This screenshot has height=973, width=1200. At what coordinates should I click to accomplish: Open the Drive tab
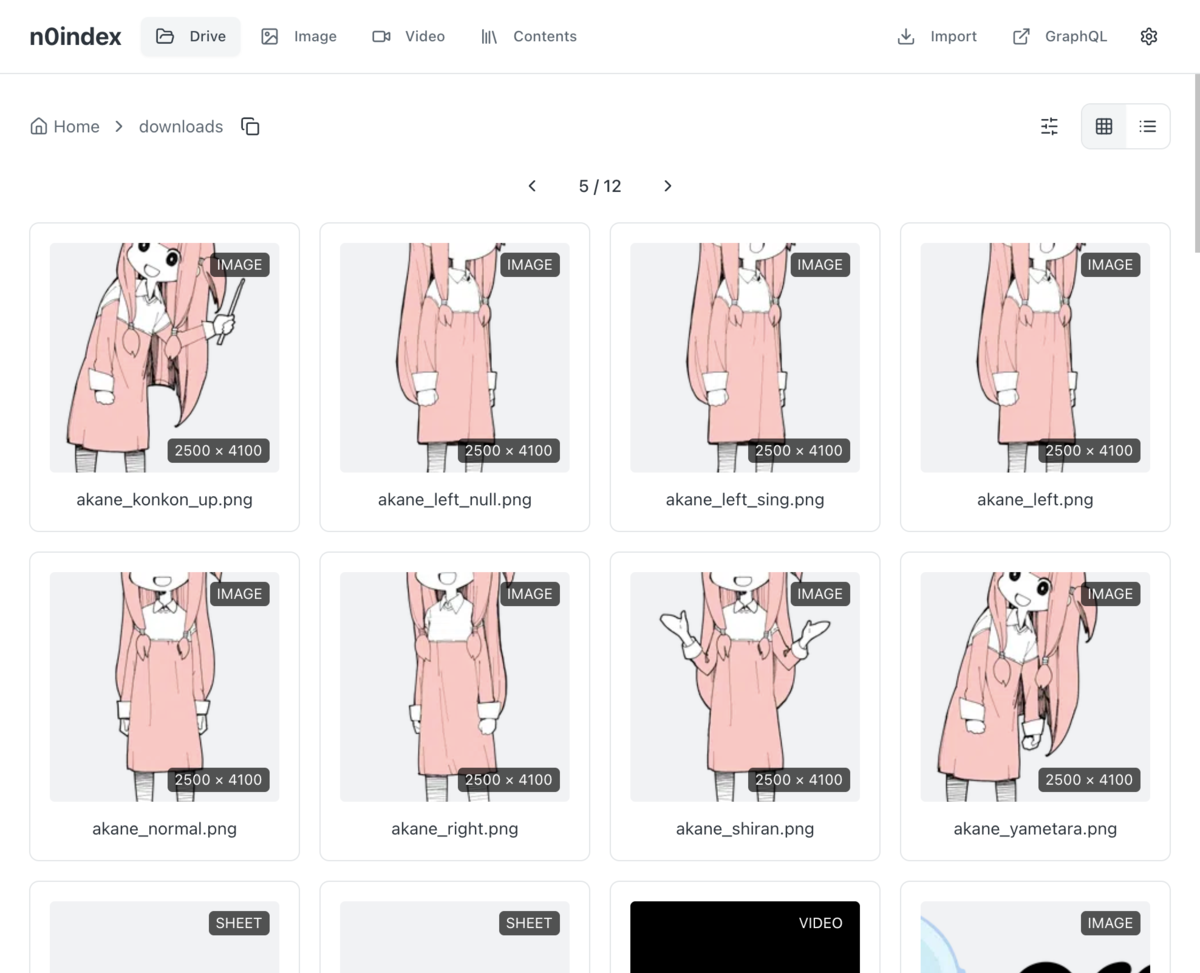click(x=190, y=36)
